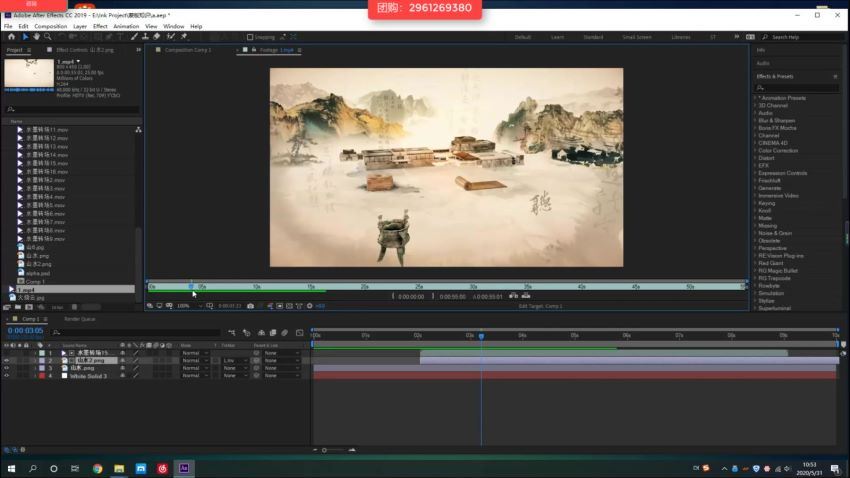The width and height of the screenshot is (850, 478).
Task: Click the taskbar search icon
Action: 33,468
